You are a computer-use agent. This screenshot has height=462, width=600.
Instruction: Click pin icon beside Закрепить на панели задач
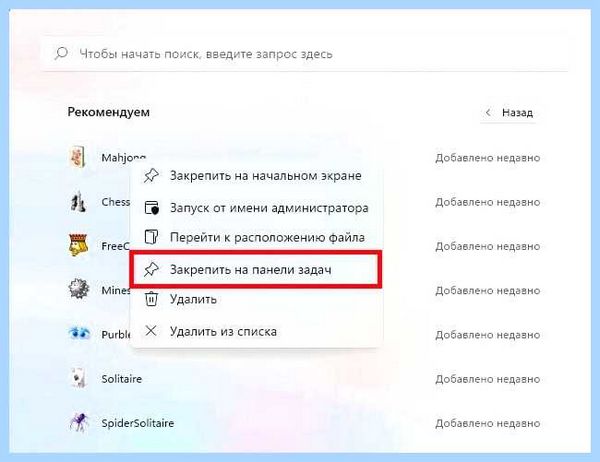[x=151, y=269]
